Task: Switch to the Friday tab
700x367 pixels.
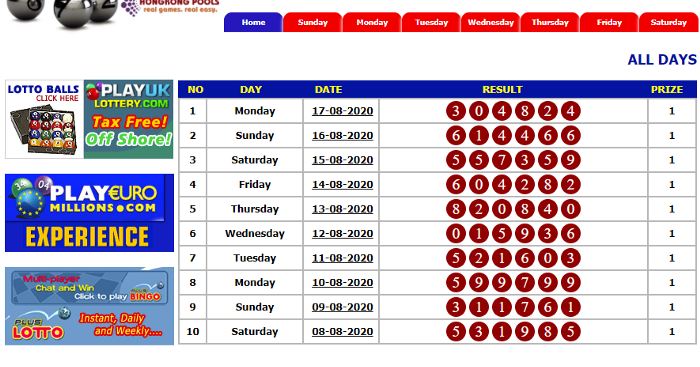Action: 609,22
